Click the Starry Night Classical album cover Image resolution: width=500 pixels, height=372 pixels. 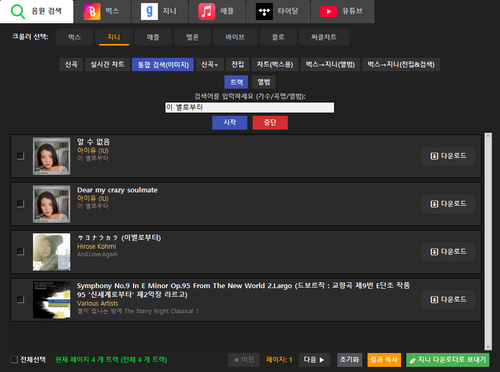(51, 300)
